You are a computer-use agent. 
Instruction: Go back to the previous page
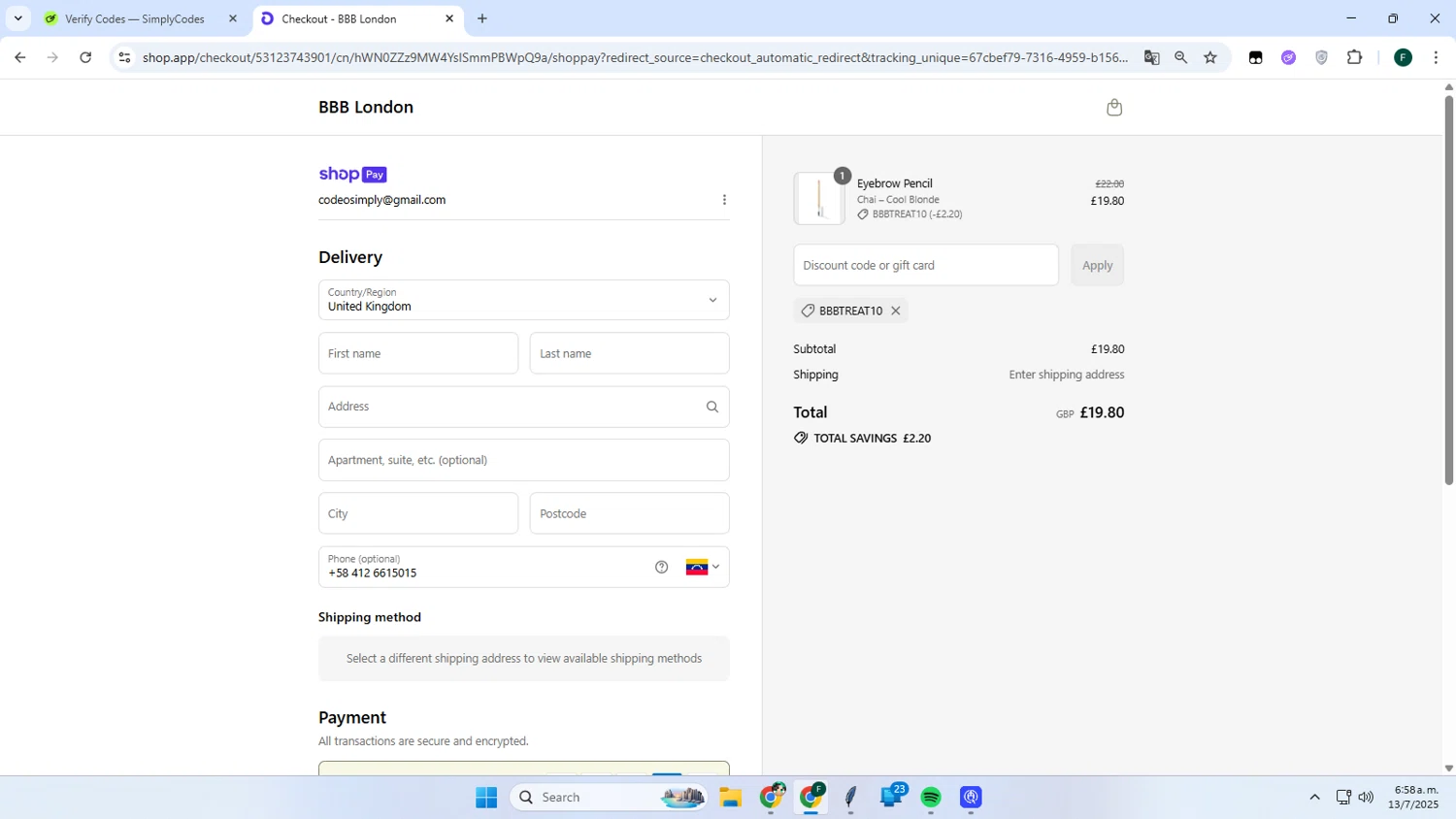(x=20, y=57)
